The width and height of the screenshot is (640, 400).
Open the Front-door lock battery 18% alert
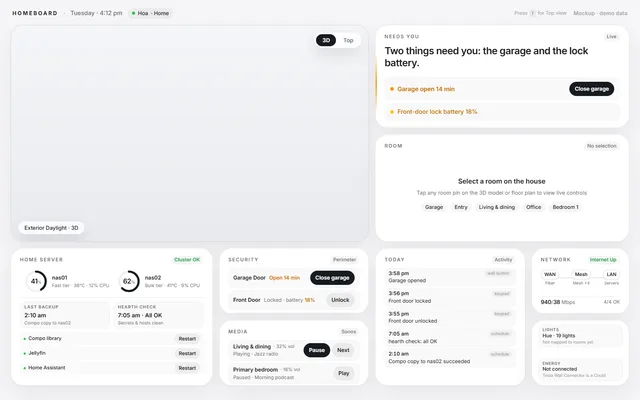pyautogui.click(x=502, y=111)
